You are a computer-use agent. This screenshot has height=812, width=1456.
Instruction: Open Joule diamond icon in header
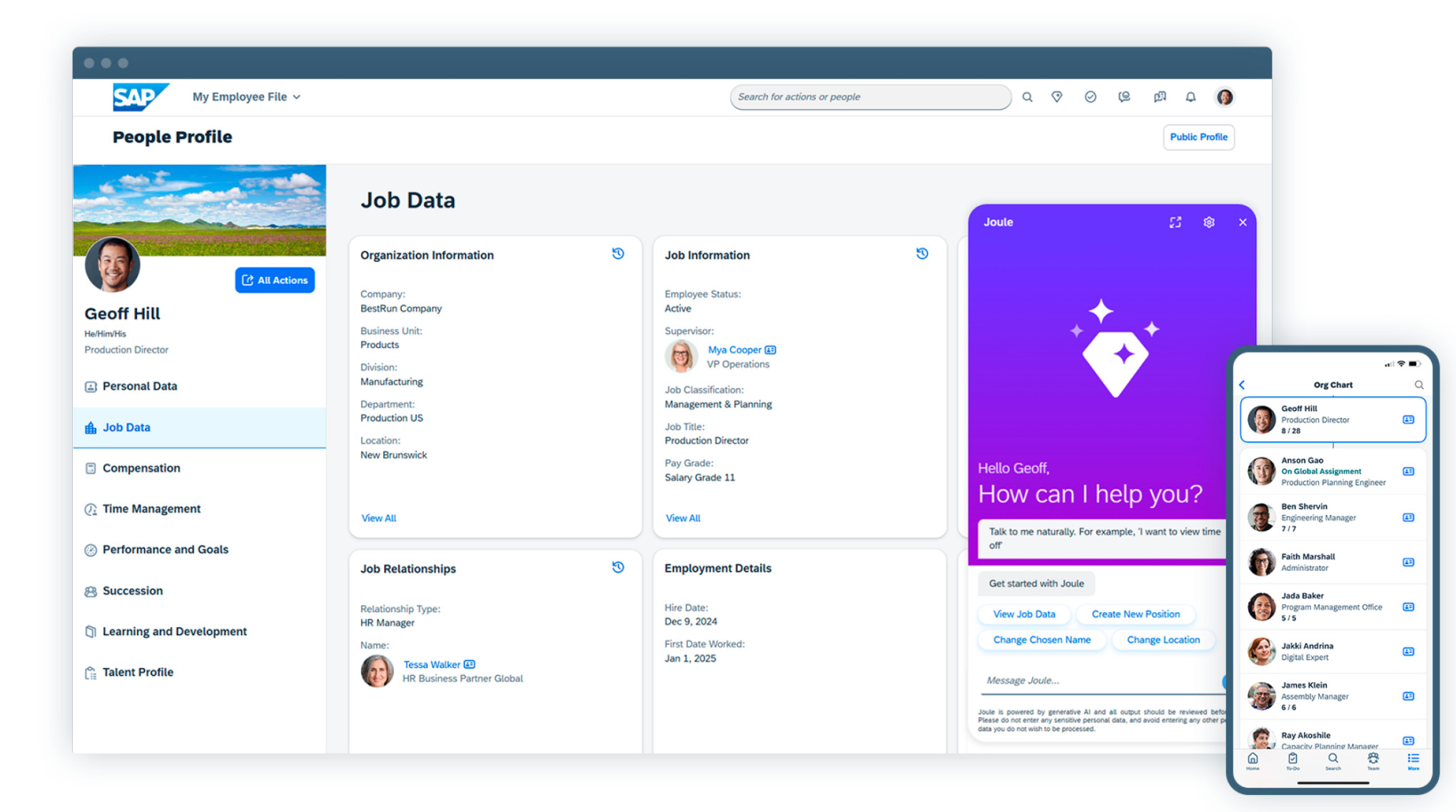tap(1057, 97)
